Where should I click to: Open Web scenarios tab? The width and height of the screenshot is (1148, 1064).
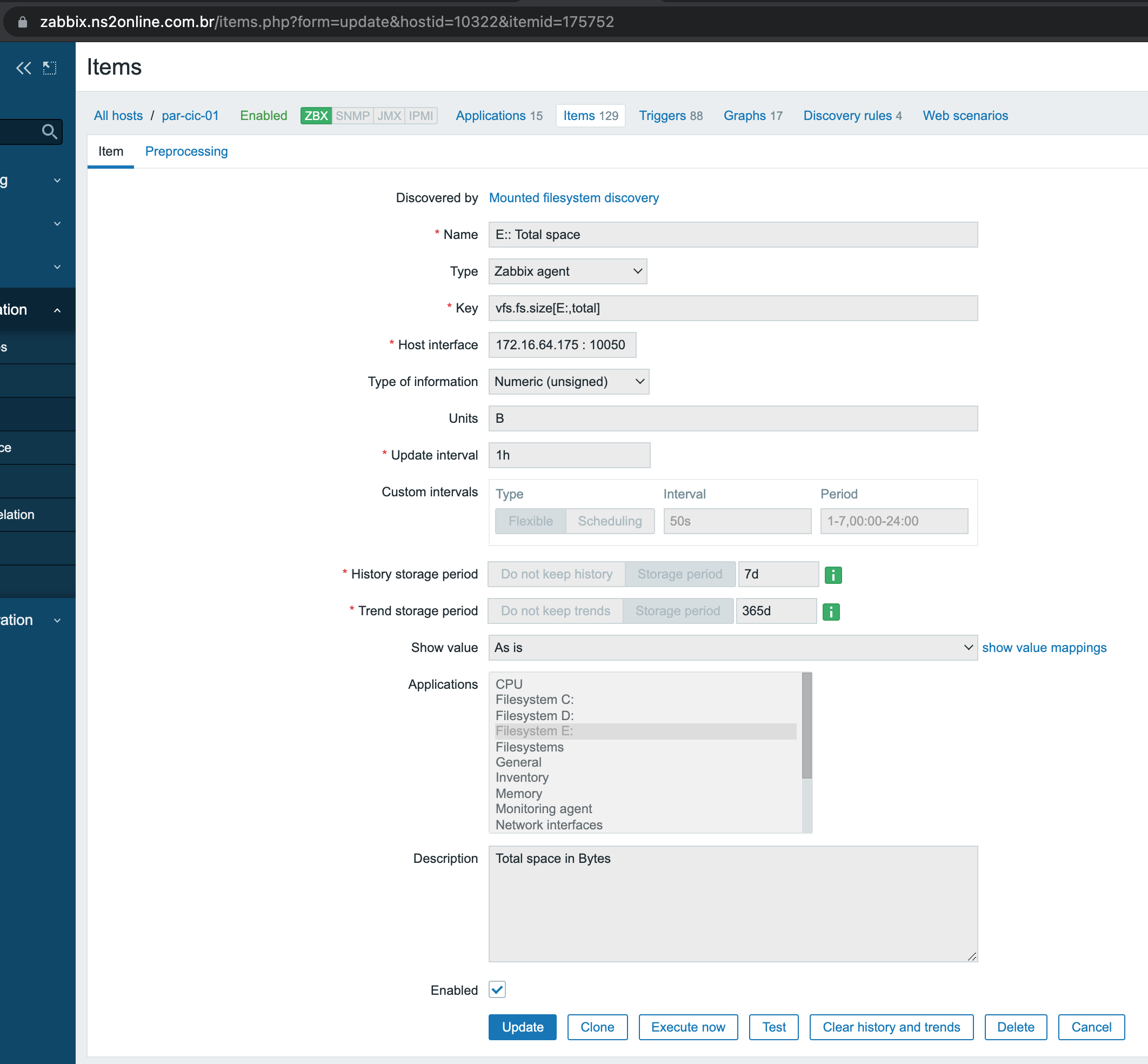[x=965, y=116]
